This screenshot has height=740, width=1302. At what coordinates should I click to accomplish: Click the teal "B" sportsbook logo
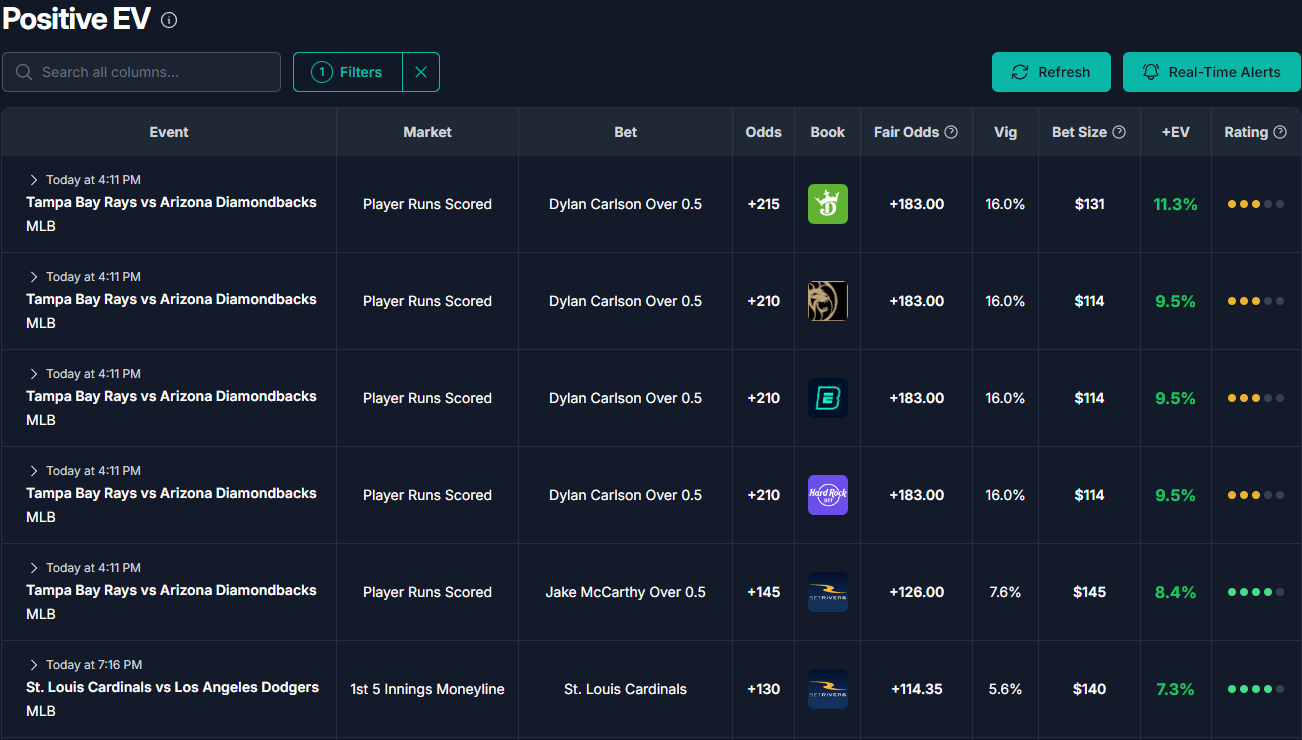[827, 397]
